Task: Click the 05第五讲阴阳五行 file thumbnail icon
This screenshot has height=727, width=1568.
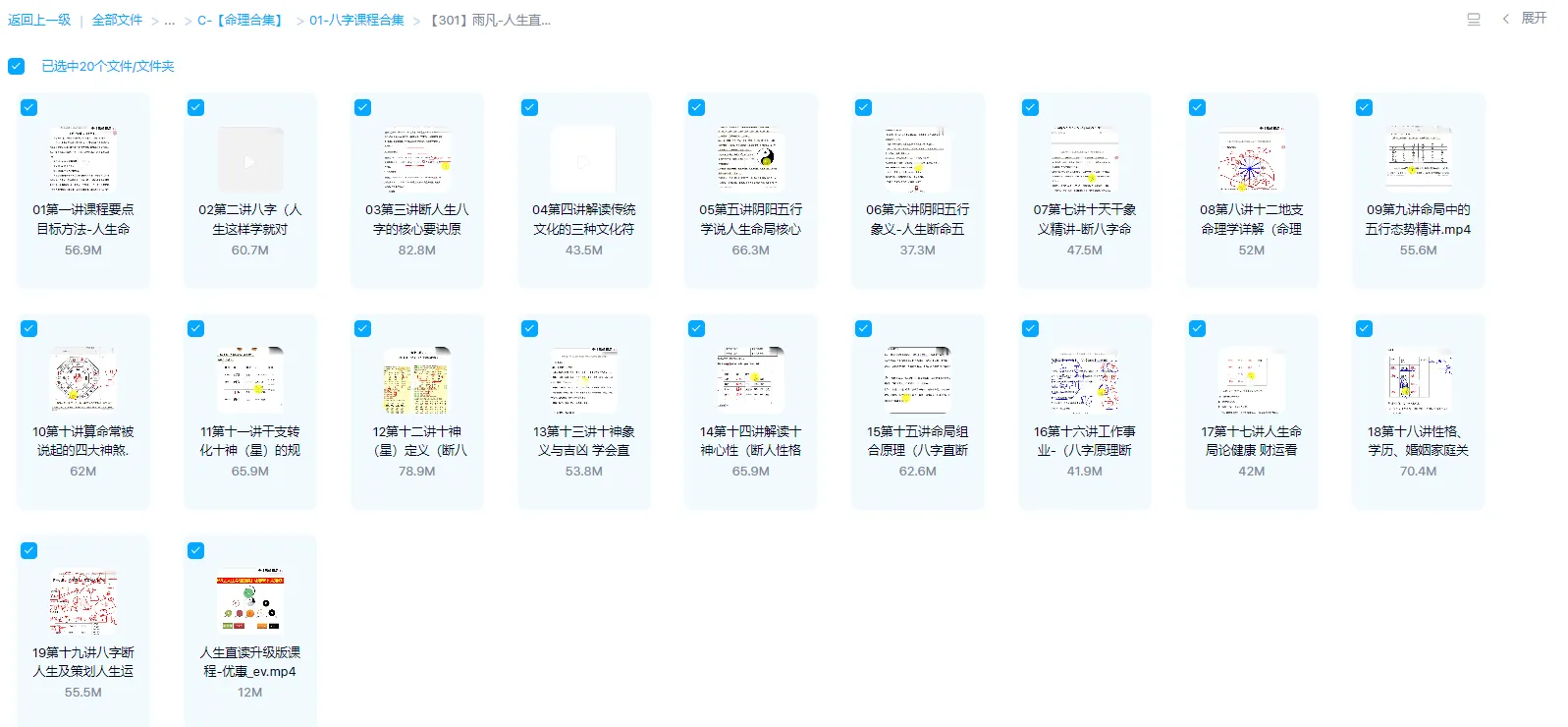Action: (750, 159)
